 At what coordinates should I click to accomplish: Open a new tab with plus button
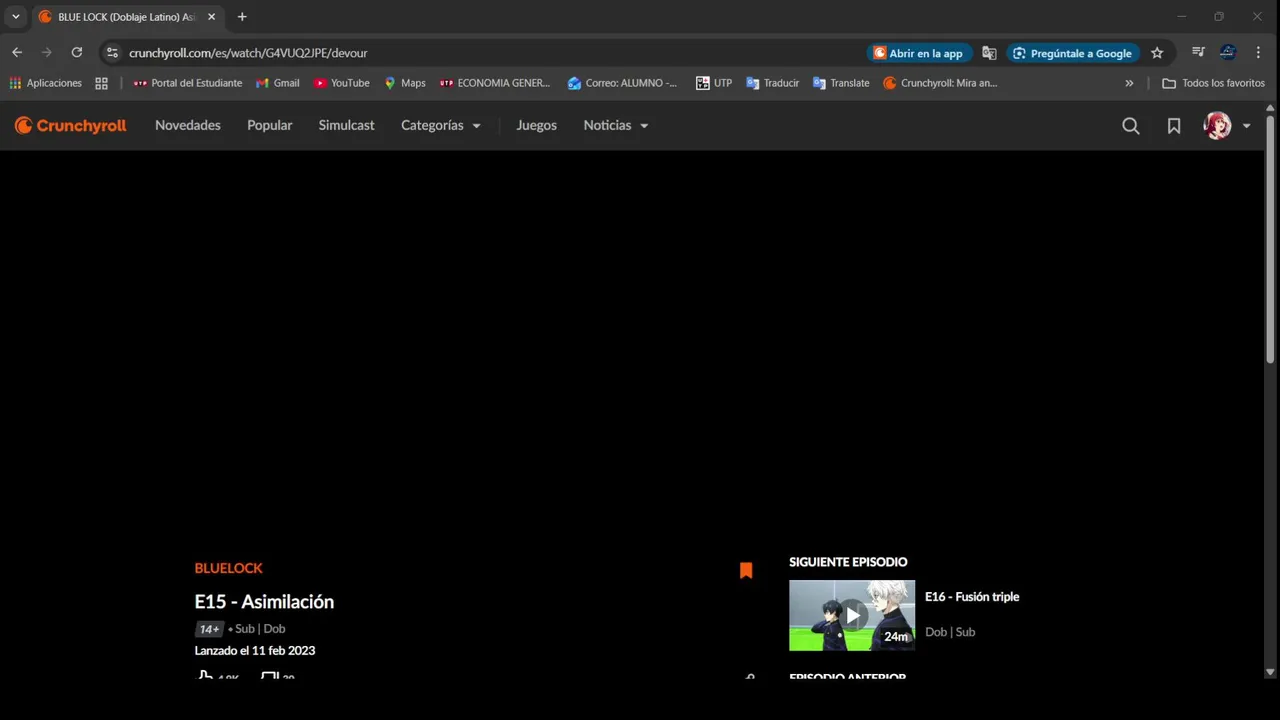point(242,17)
